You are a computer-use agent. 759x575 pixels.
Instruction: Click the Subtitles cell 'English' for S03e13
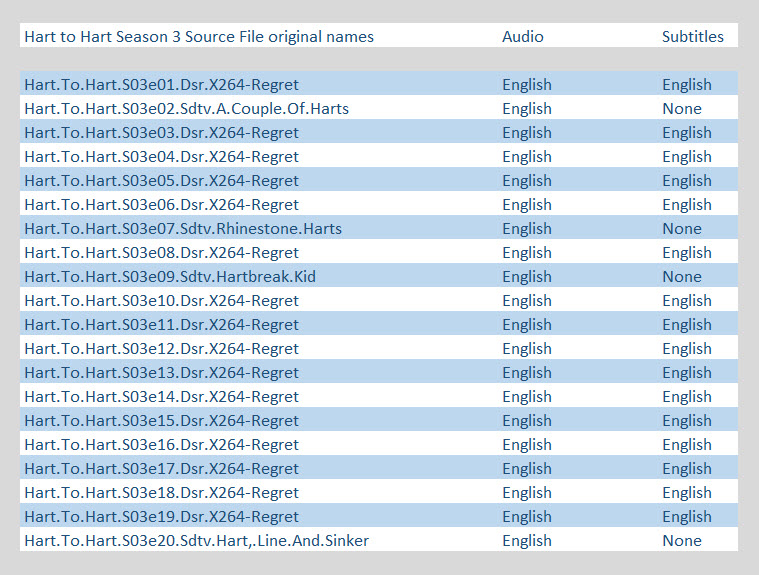pyautogui.click(x=687, y=373)
